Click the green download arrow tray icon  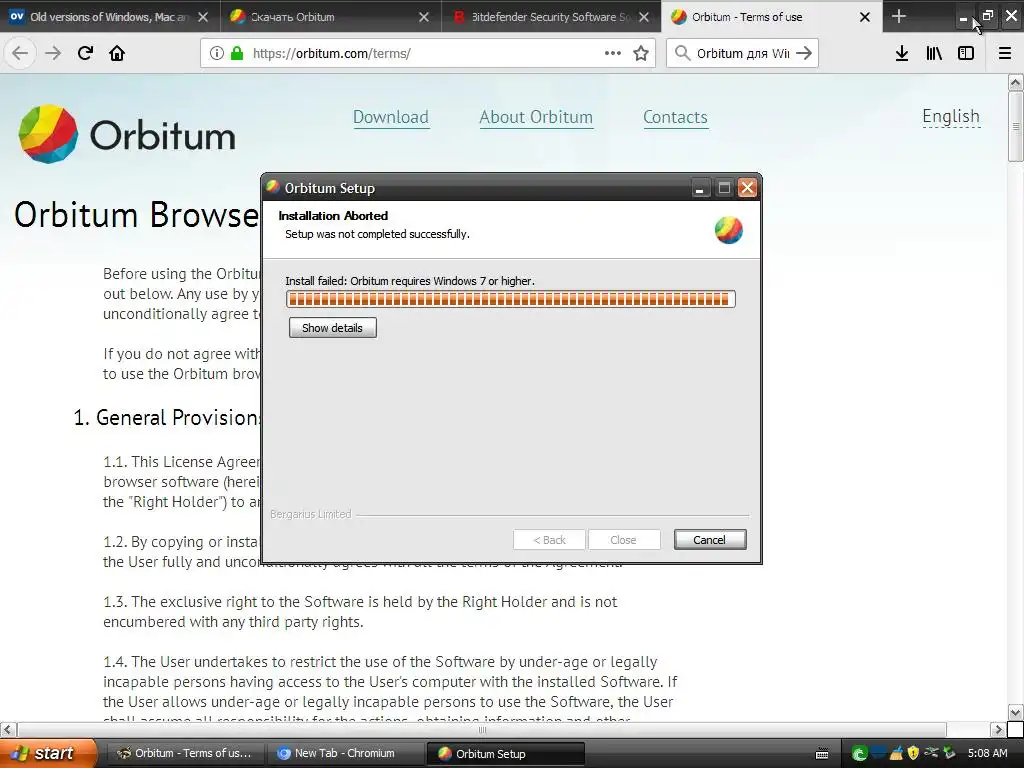tap(950, 754)
